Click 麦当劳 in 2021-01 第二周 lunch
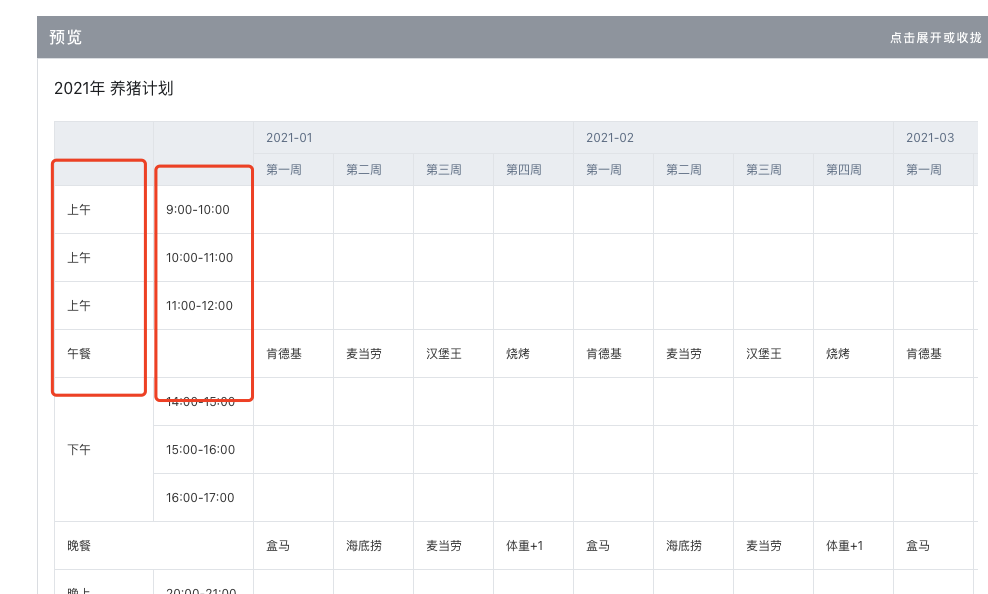 pos(364,354)
